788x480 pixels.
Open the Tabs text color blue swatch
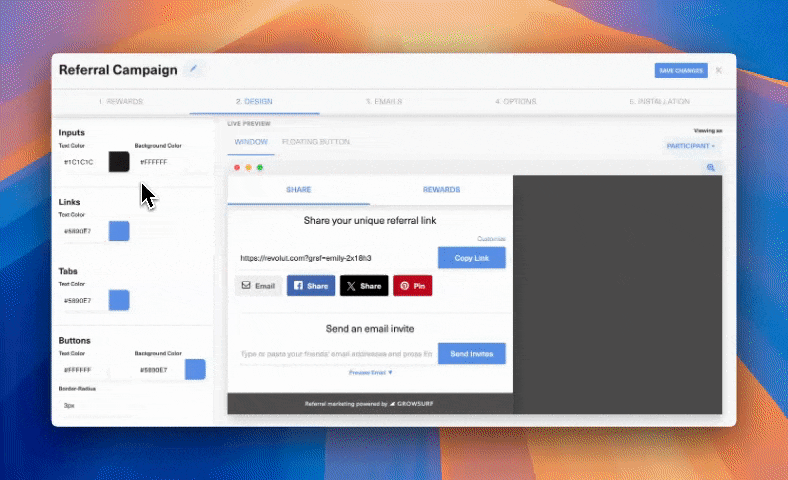pyautogui.click(x=119, y=300)
